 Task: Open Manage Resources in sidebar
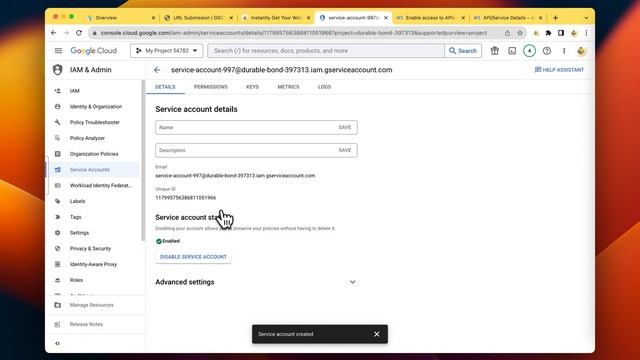pyautogui.click(x=94, y=305)
